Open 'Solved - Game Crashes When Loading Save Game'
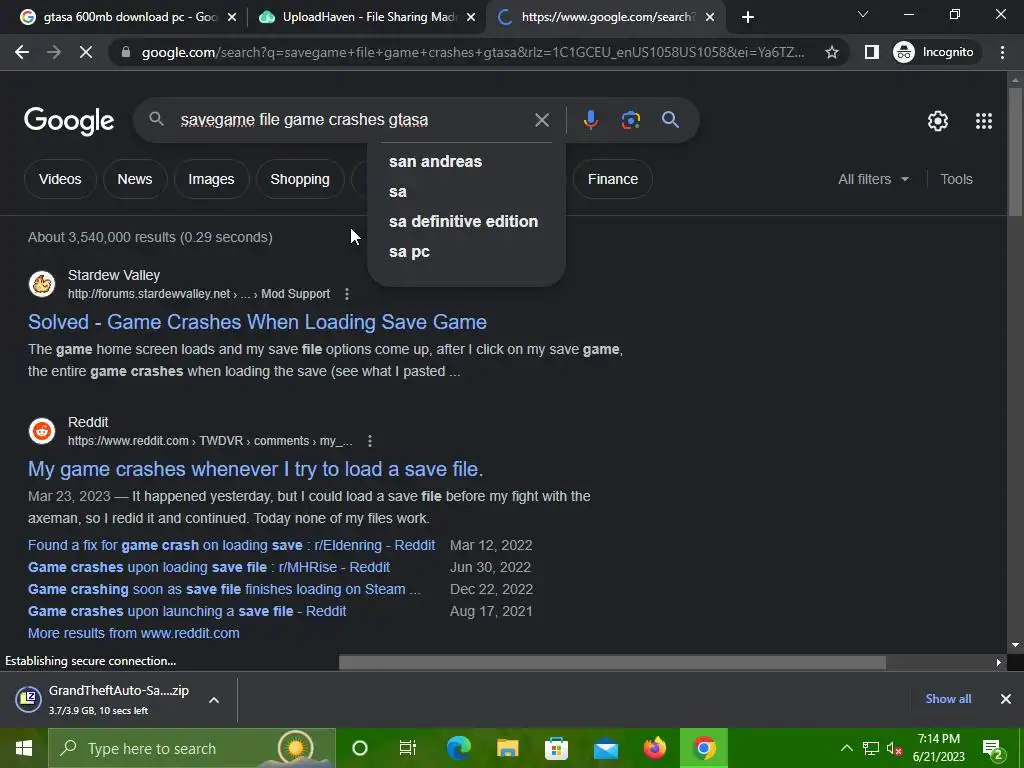Image resolution: width=1024 pixels, height=768 pixels. tap(257, 322)
